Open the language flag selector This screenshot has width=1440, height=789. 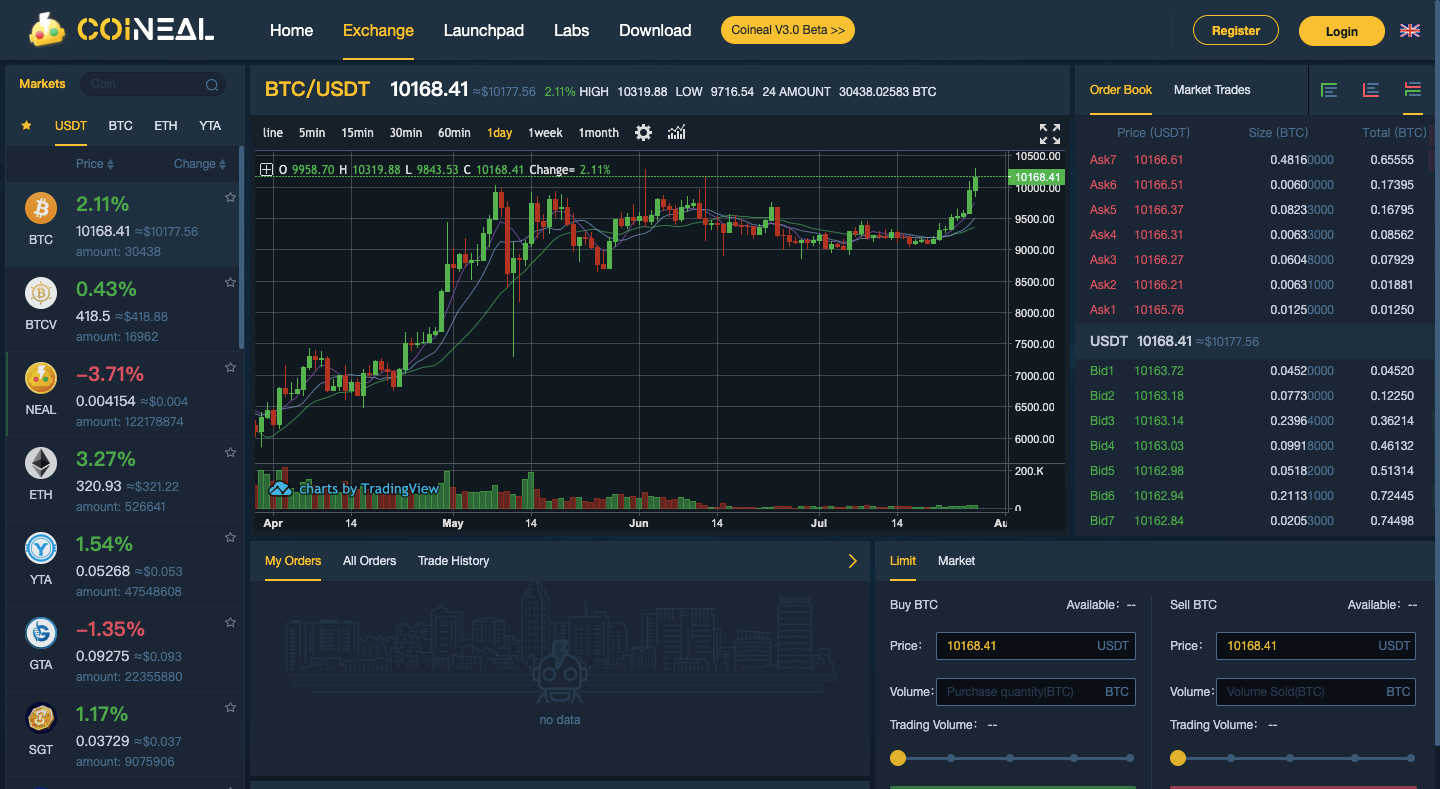click(1410, 31)
